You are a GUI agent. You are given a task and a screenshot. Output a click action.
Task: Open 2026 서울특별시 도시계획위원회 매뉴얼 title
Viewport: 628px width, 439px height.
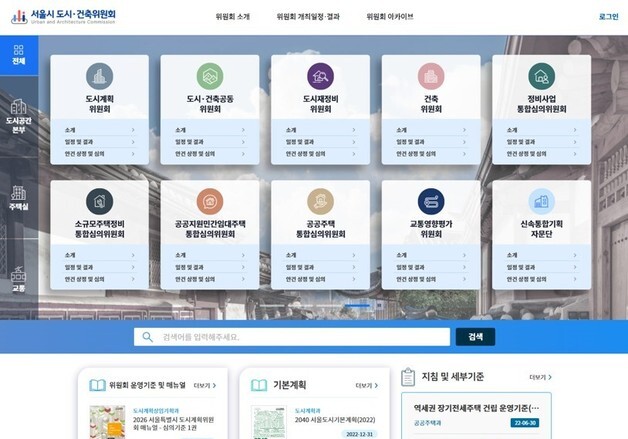click(173, 424)
